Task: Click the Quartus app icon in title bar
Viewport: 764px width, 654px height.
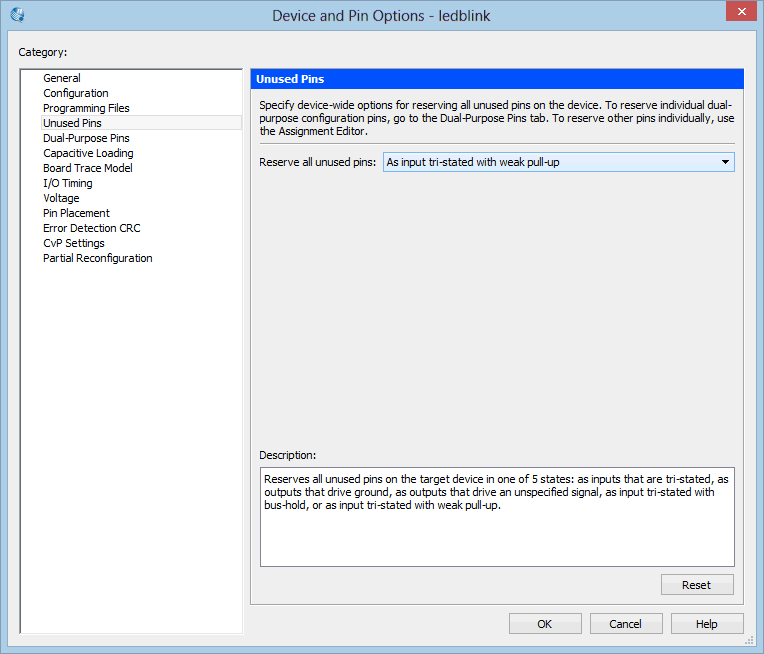Action: point(18,15)
